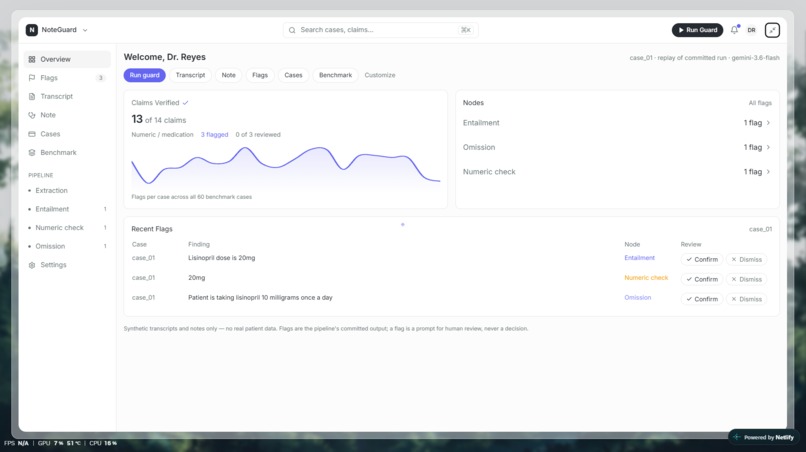Click the Numeric check node link in Recent Flags

(646, 278)
